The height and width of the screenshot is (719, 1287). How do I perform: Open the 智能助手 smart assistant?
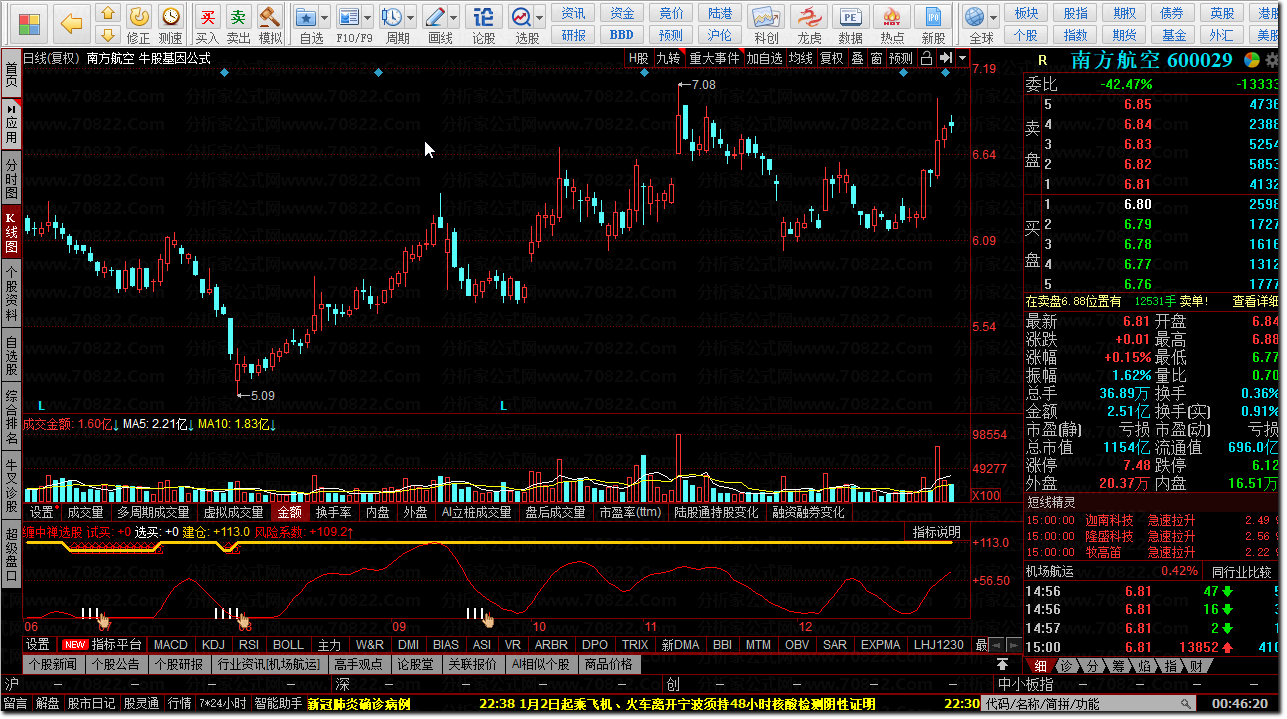[278, 704]
